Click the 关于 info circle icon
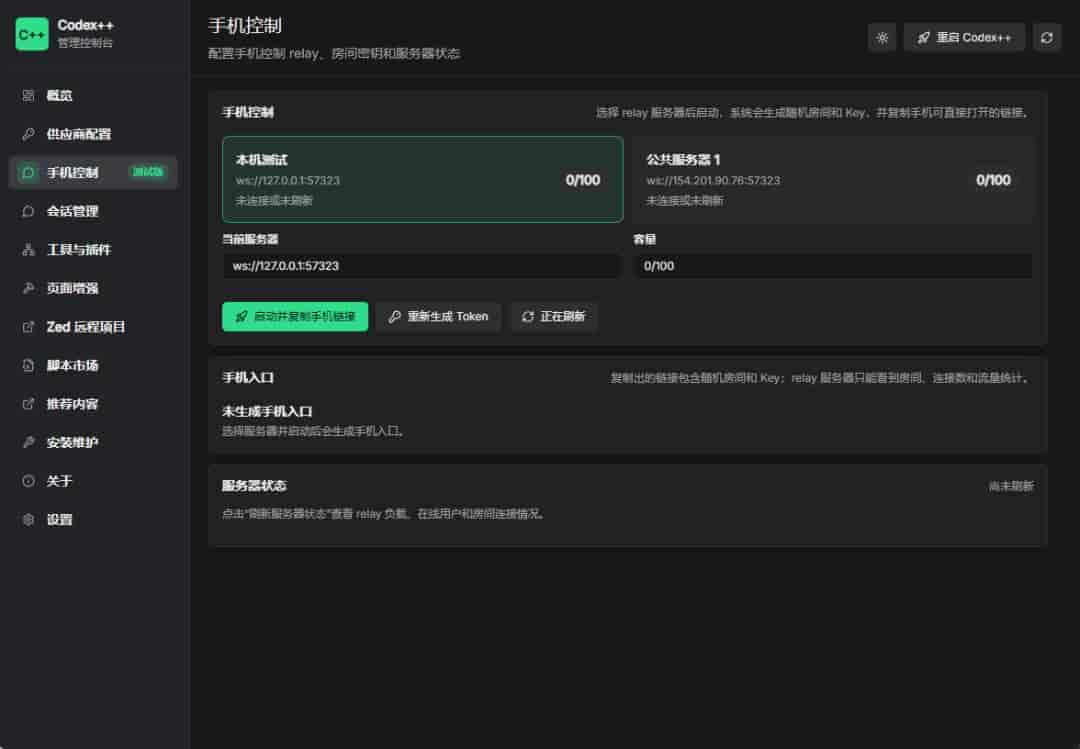1080x749 pixels. click(x=28, y=482)
